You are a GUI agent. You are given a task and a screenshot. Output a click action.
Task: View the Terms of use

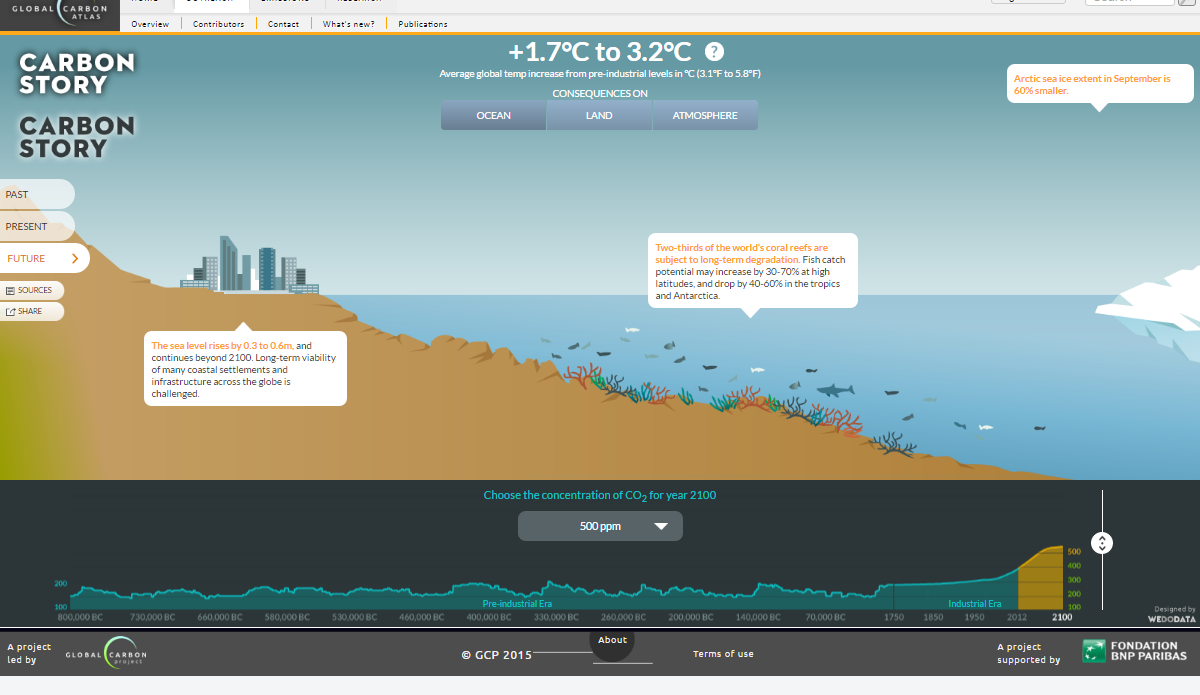(723, 653)
